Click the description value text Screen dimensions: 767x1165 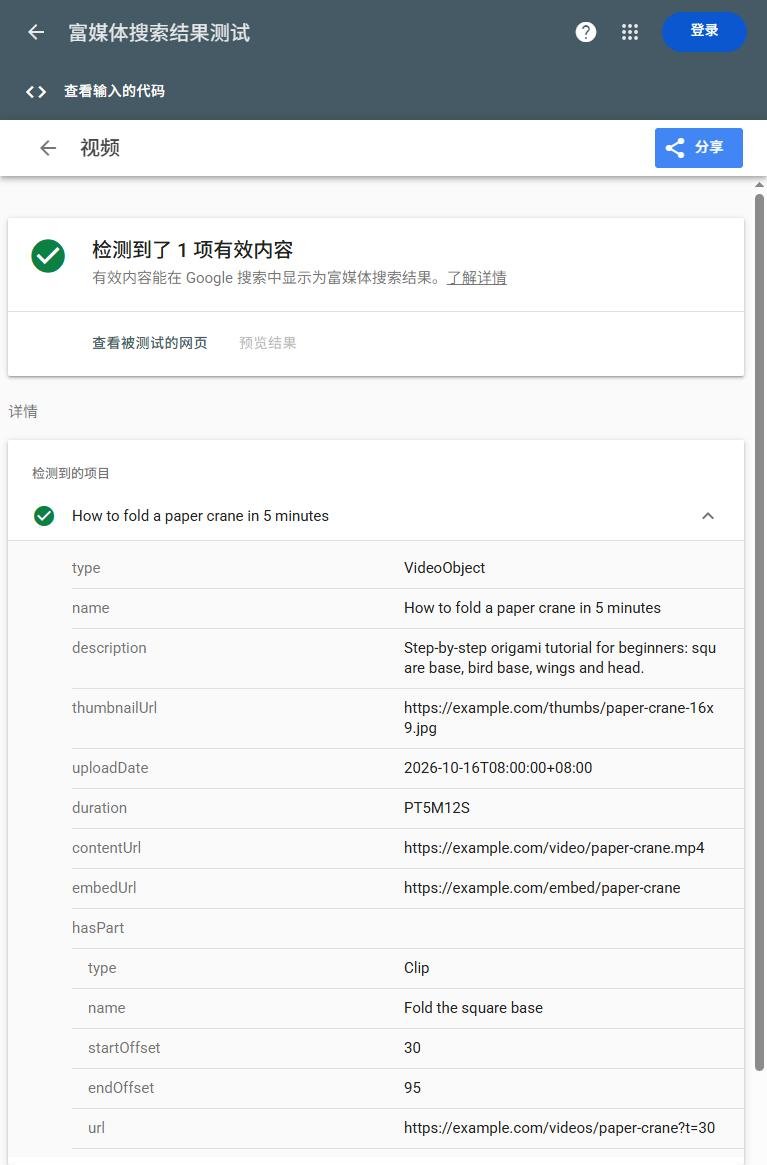pyautogui.click(x=560, y=658)
